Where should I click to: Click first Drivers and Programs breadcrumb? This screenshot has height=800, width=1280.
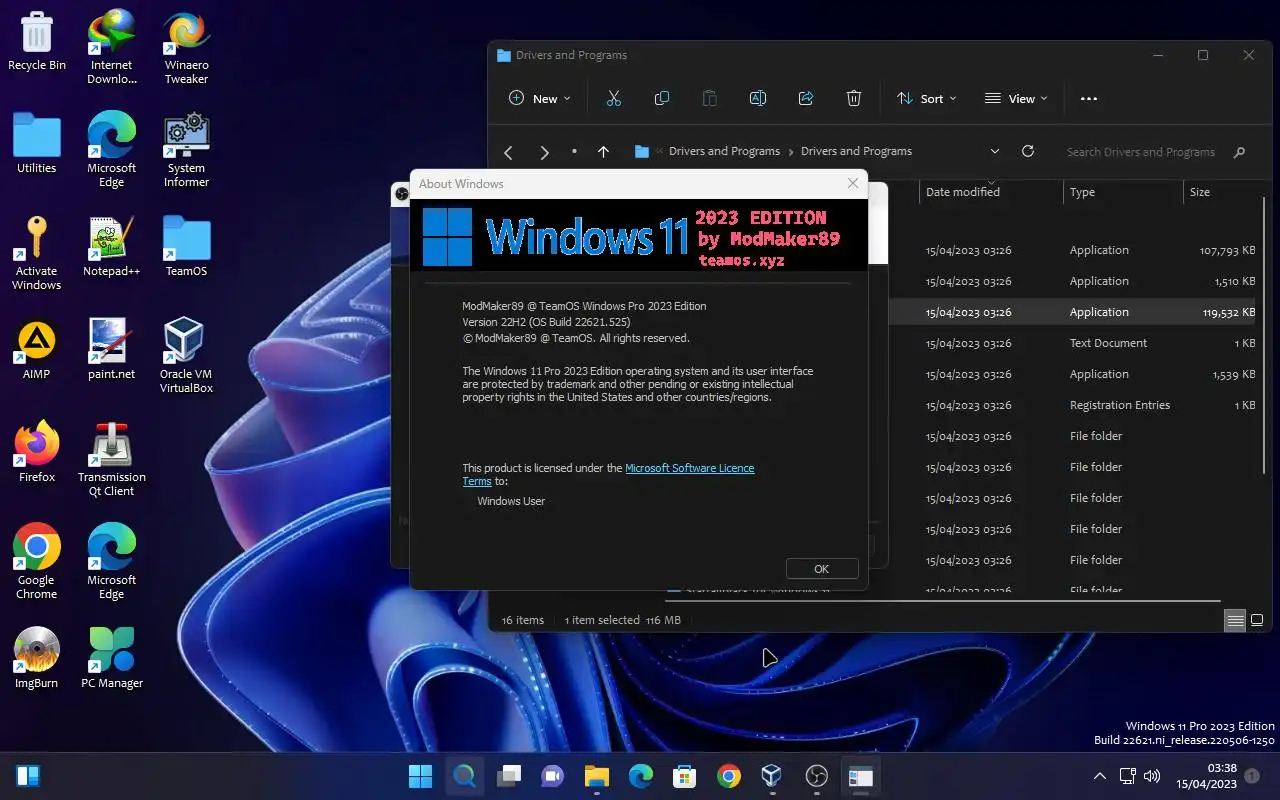[x=724, y=151]
